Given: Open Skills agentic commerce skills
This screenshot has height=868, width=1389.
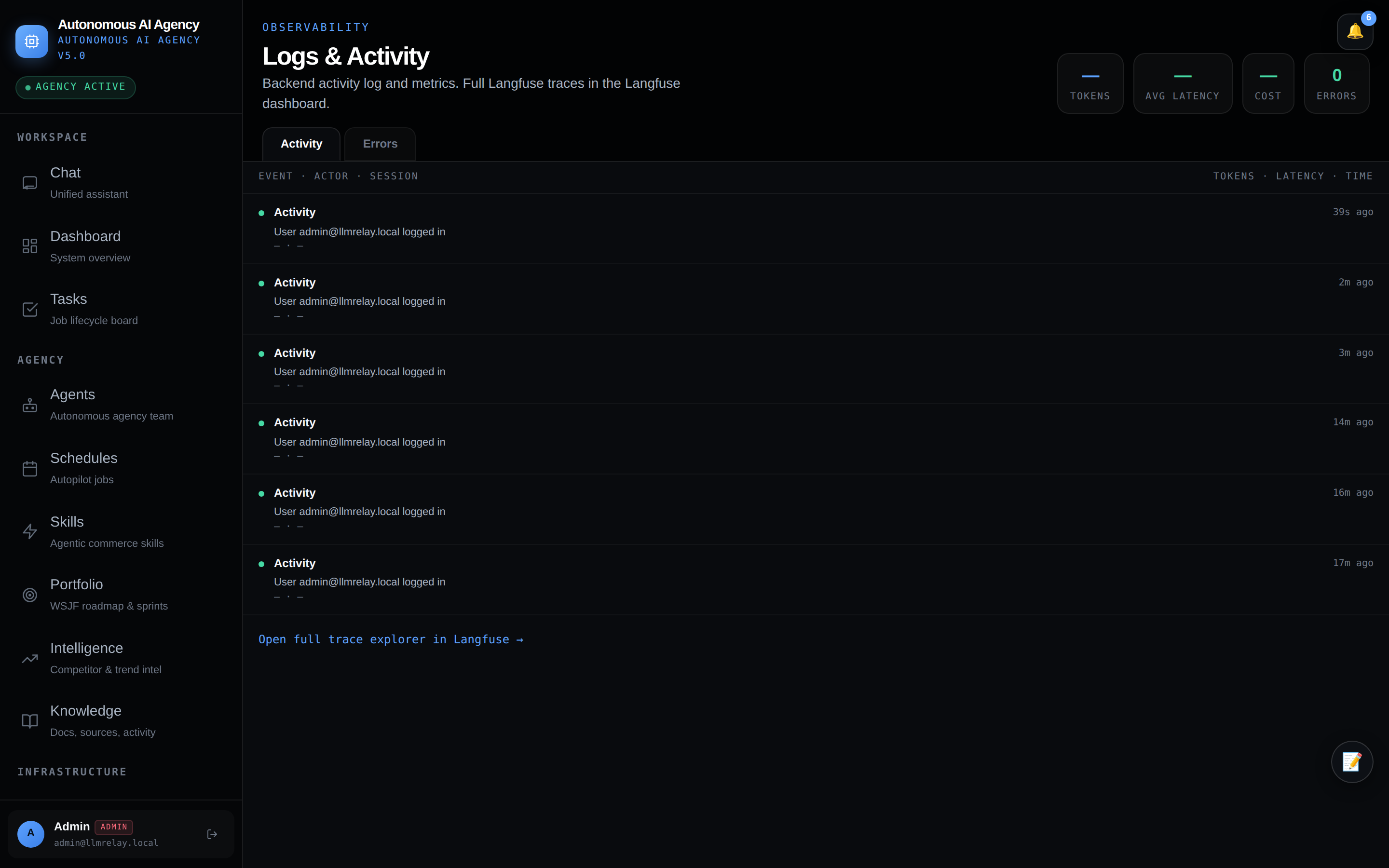Looking at the screenshot, I should [x=121, y=531].
